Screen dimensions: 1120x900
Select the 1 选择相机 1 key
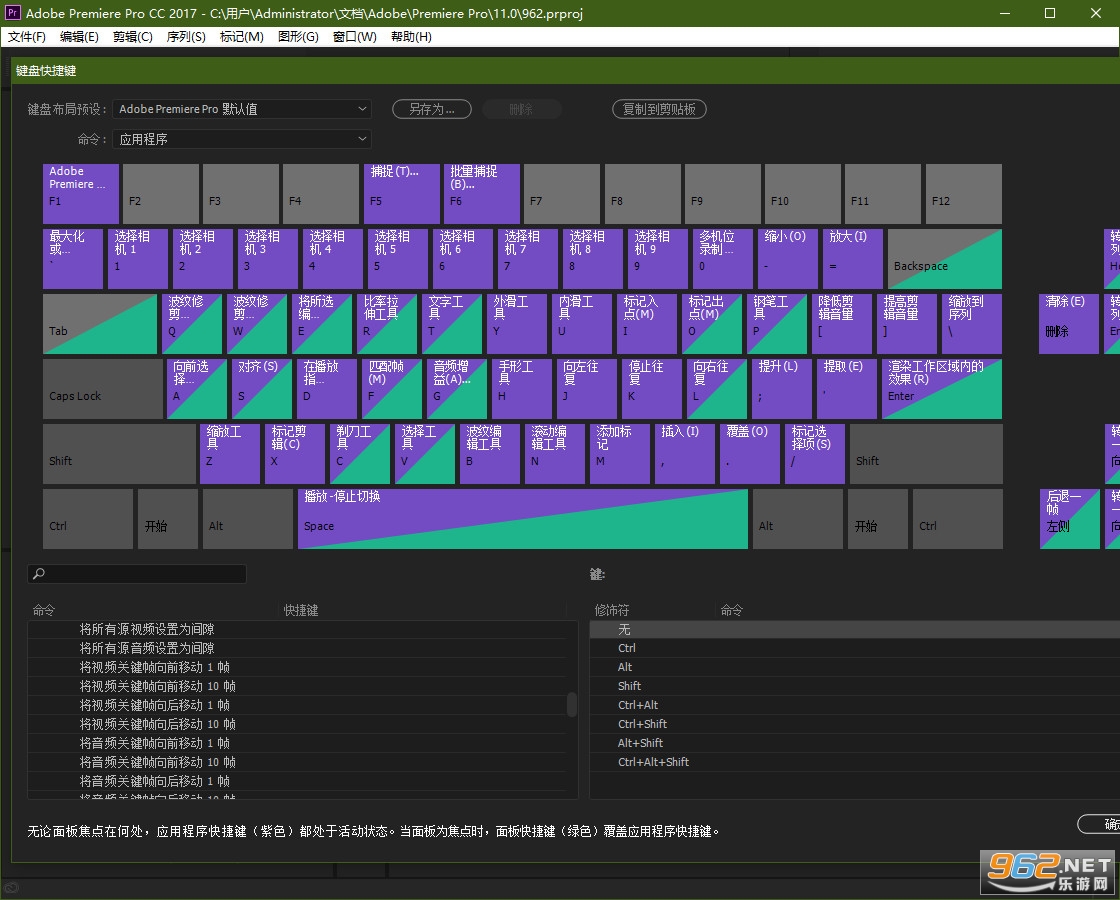pyautogui.click(x=138, y=259)
